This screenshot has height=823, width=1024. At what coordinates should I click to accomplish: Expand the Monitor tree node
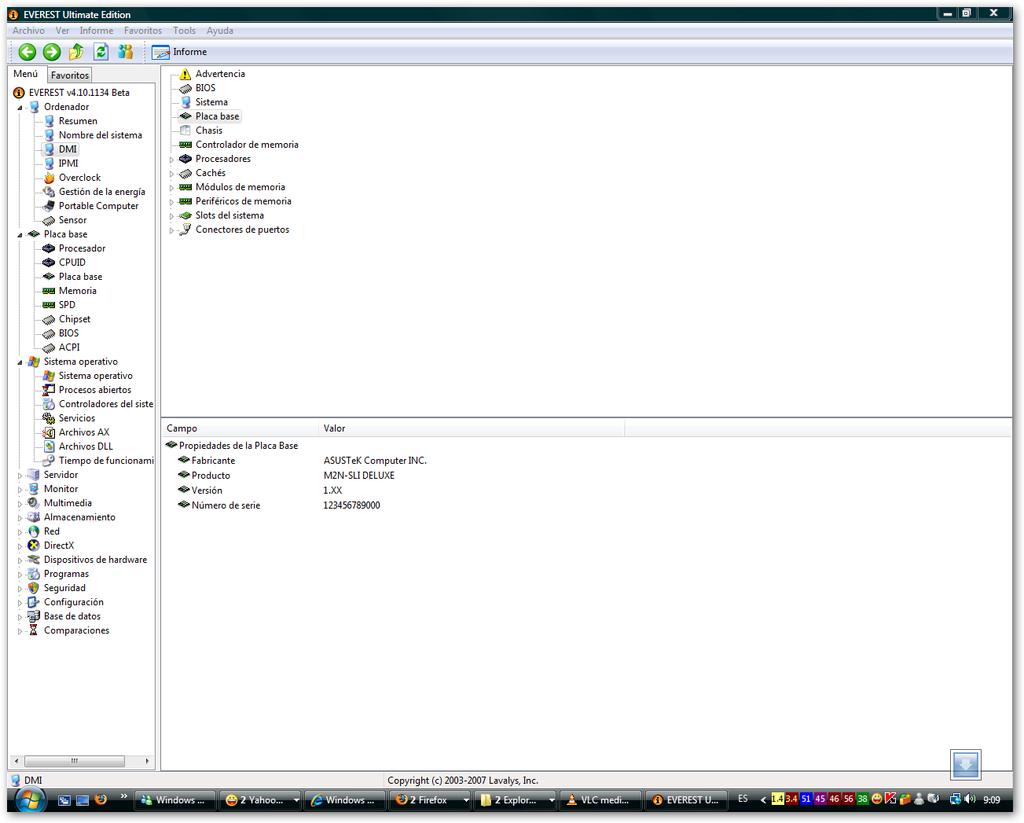tap(20, 489)
